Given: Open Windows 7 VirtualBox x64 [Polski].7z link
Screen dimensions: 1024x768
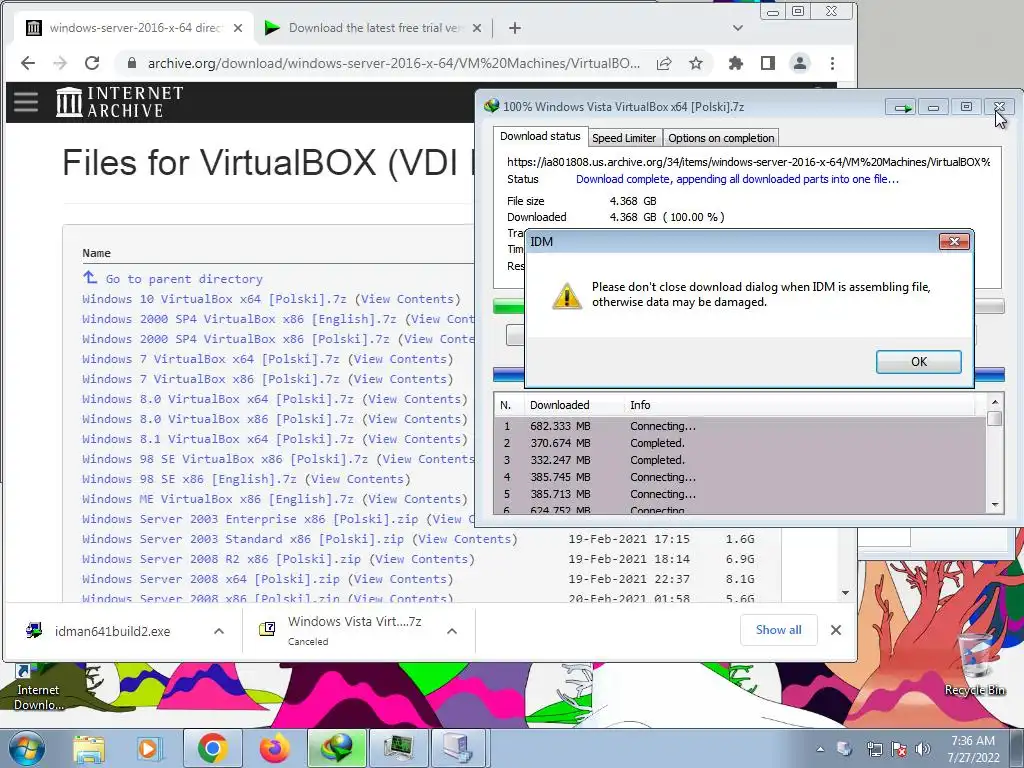Looking at the screenshot, I should 211,359.
